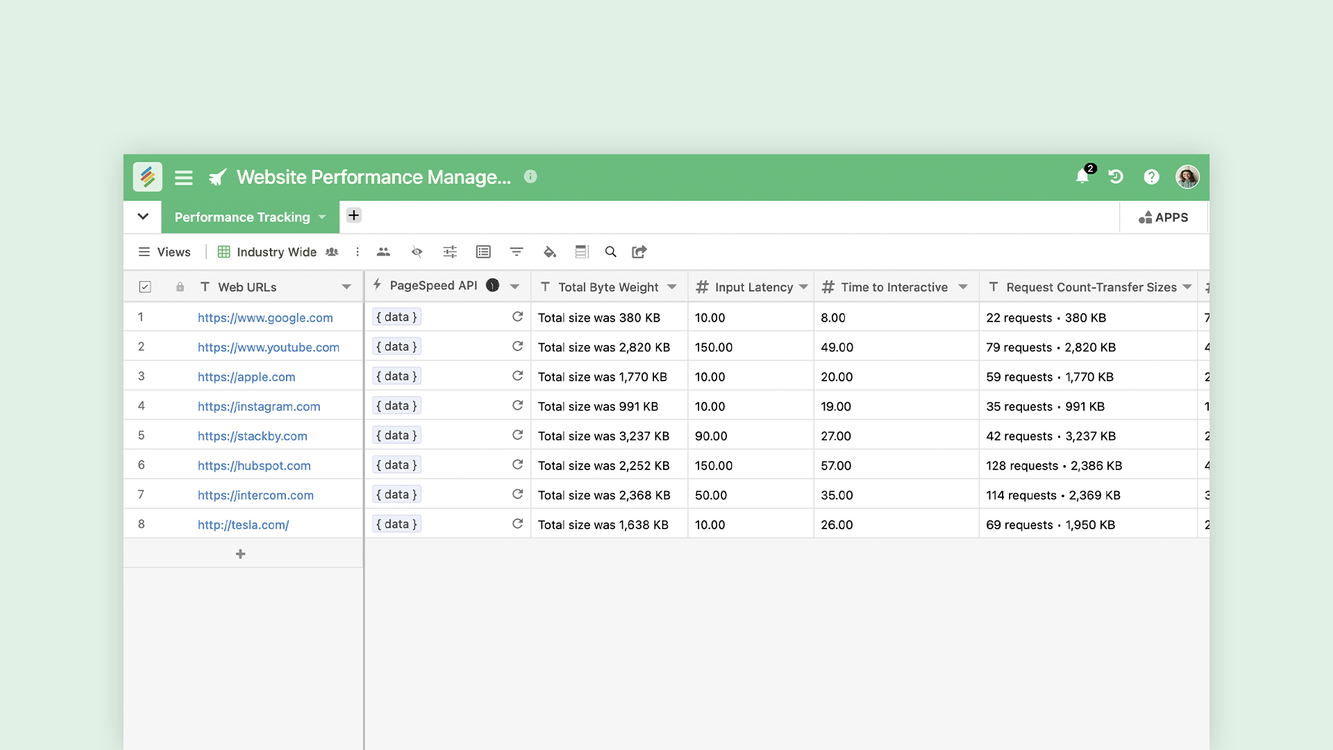Select cell '128 requests • 2,386 KB'

click(x=1088, y=465)
